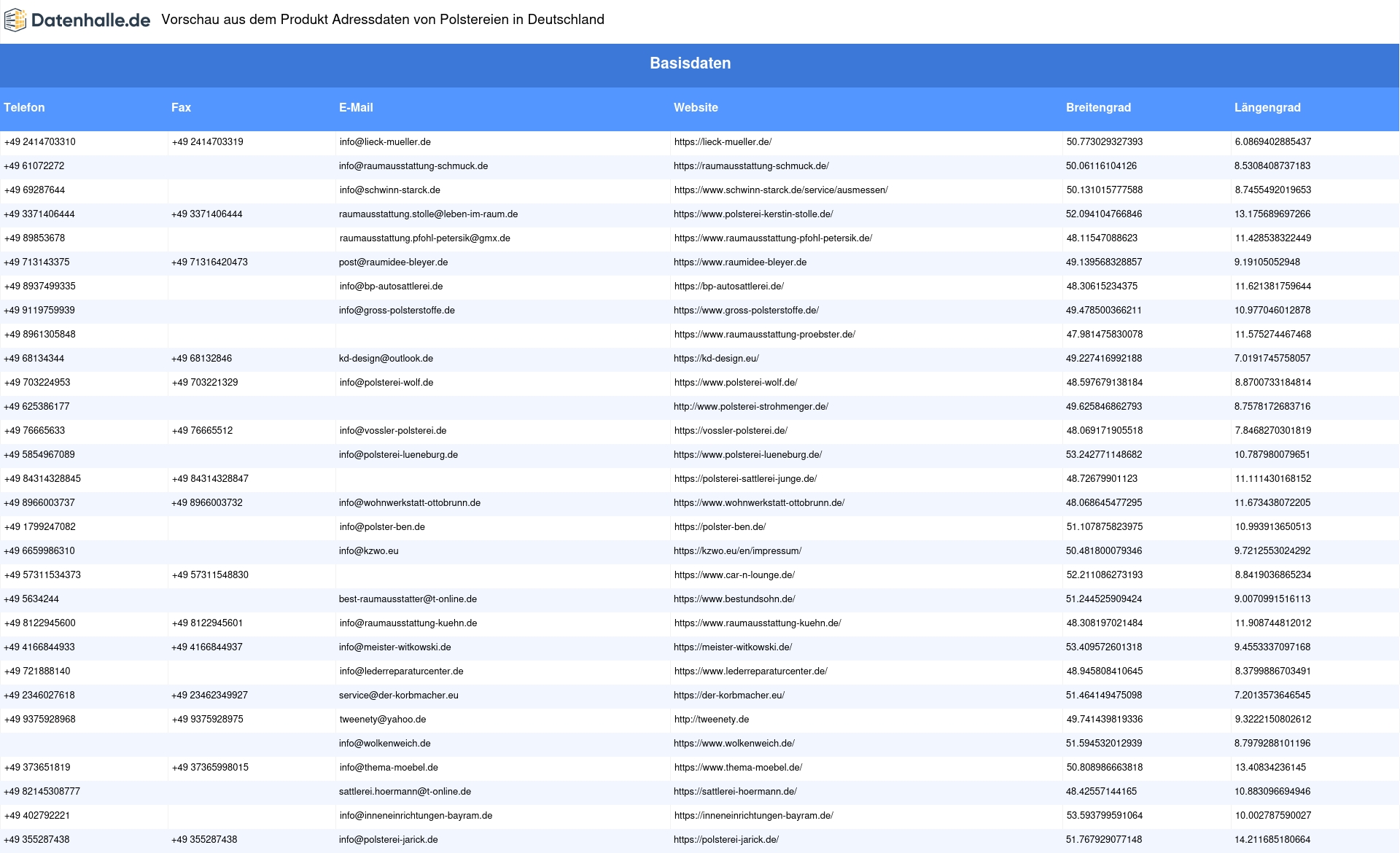Click the page title about Polstereien in Deutschland
Screen dimensions: 1400x853
(x=383, y=20)
